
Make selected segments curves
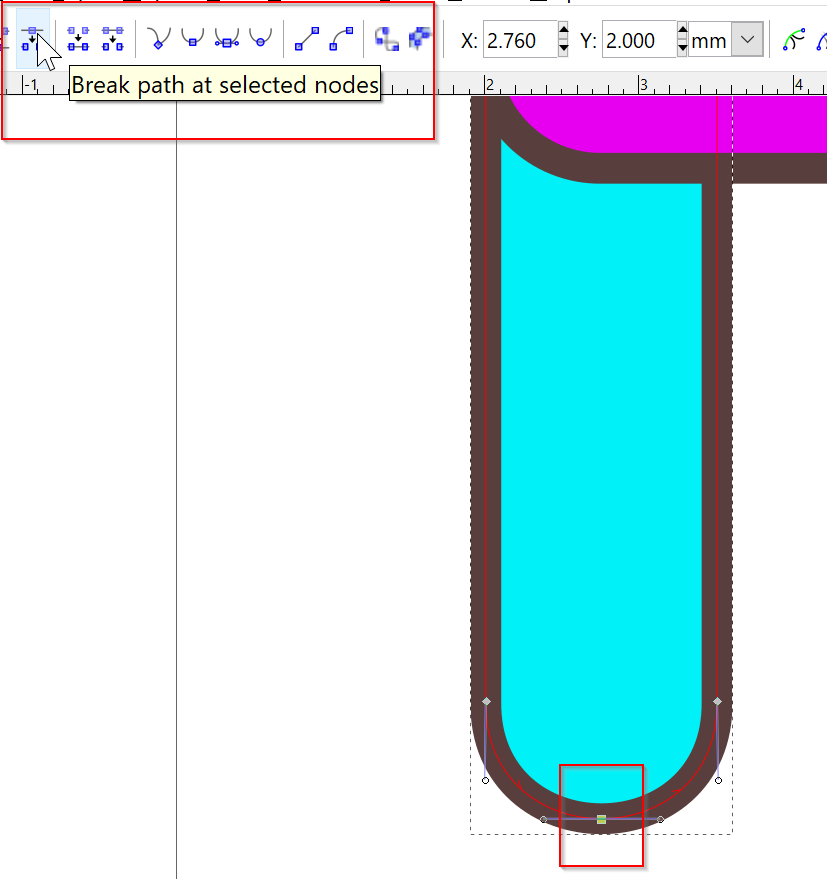(x=341, y=39)
